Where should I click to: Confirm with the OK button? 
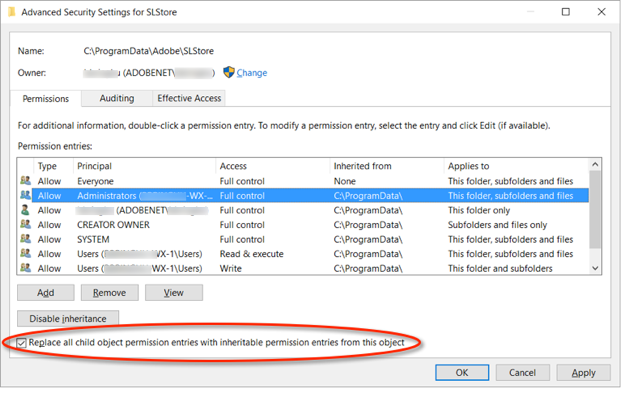[x=462, y=373]
